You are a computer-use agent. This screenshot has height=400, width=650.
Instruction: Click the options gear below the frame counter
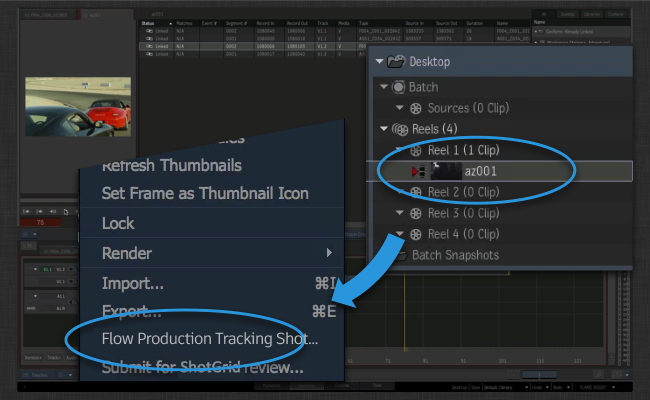25,234
